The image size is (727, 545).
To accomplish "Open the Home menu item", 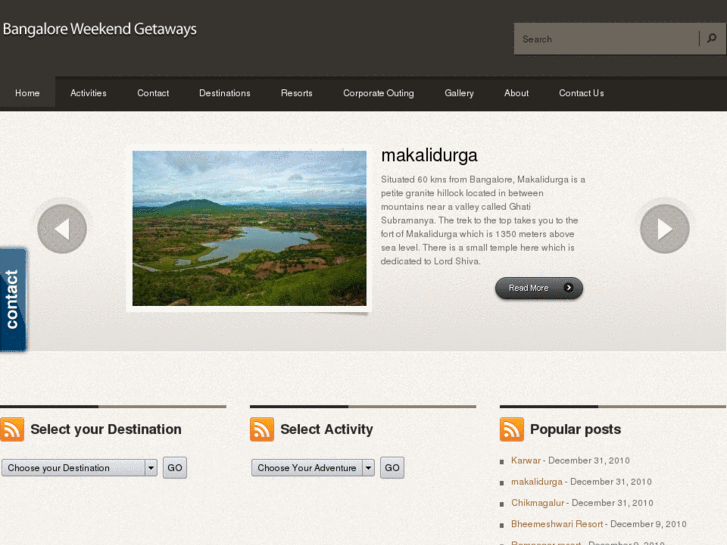I will pos(27,93).
